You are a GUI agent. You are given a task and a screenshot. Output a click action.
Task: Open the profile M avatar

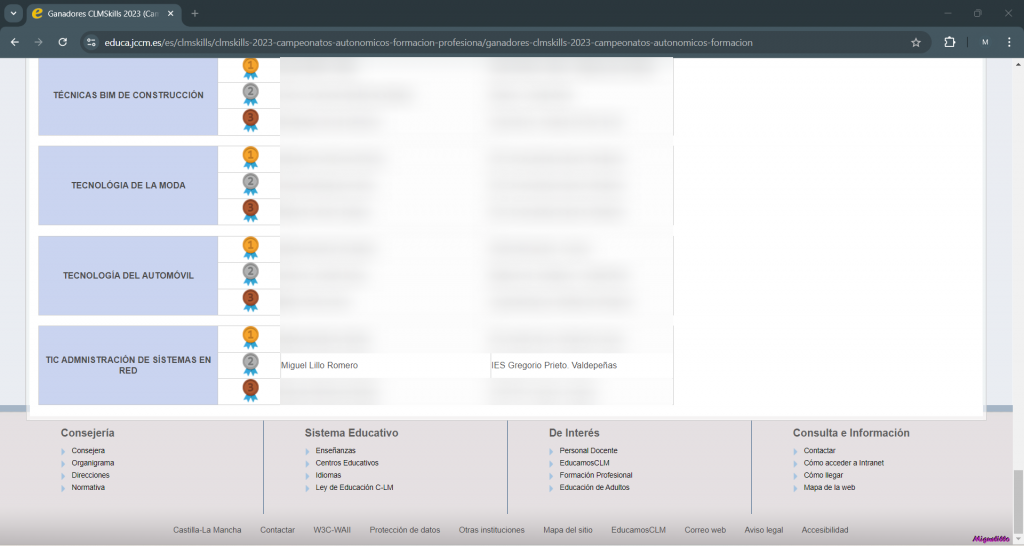pos(985,42)
